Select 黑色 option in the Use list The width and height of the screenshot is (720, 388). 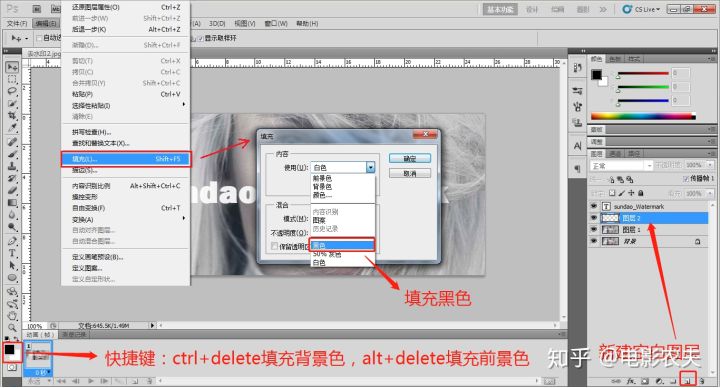343,245
